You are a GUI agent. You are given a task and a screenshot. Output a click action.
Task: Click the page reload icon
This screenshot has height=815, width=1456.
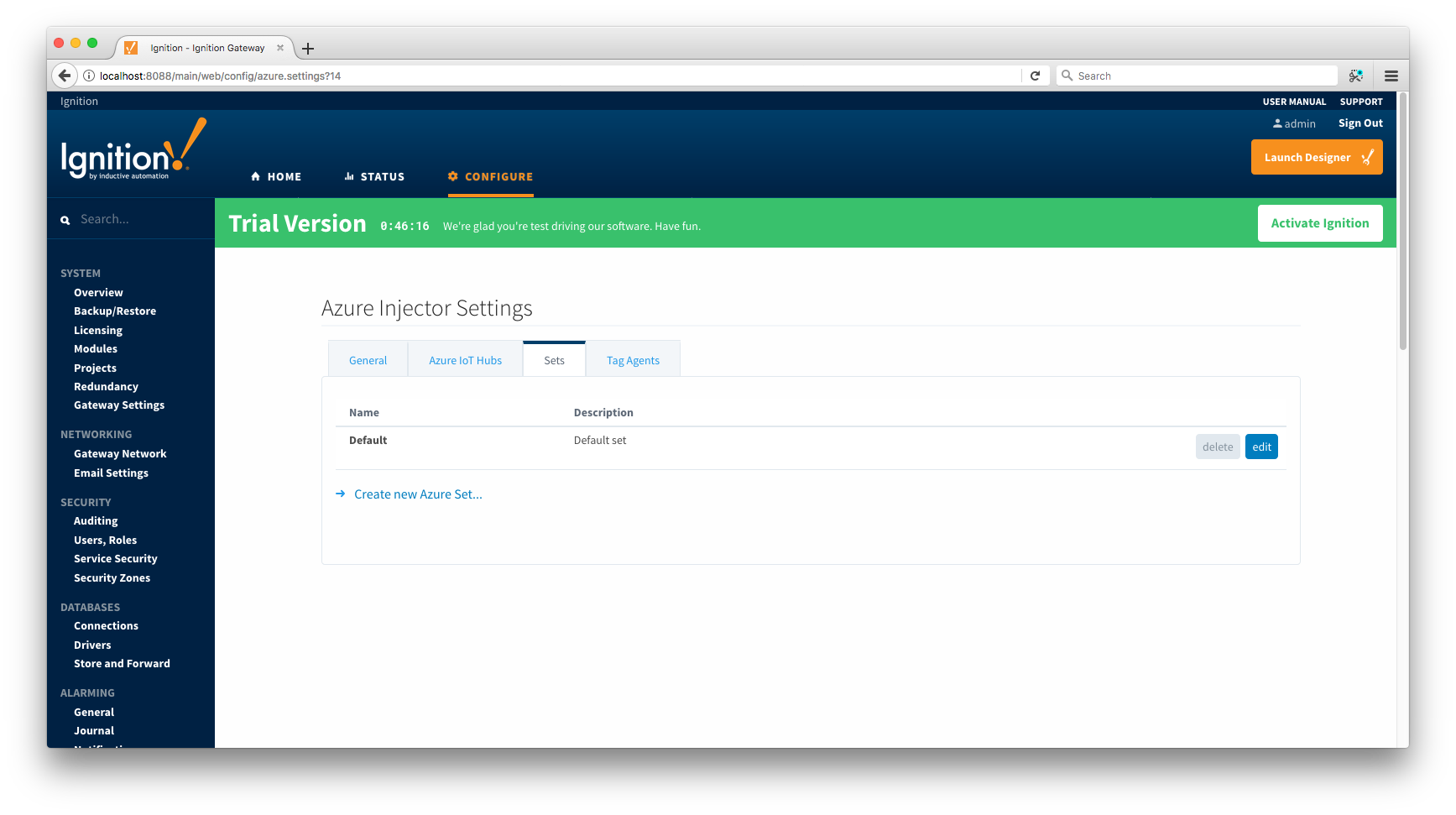[1035, 76]
